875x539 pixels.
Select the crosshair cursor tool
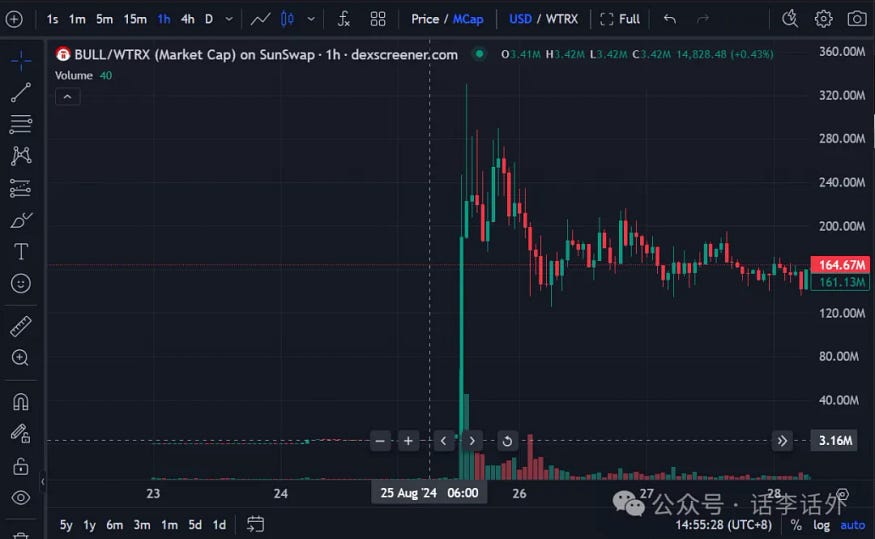21,60
